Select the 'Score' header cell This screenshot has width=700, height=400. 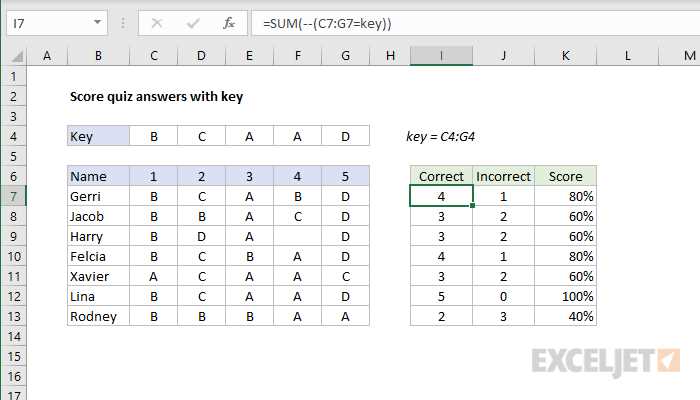[565, 176]
